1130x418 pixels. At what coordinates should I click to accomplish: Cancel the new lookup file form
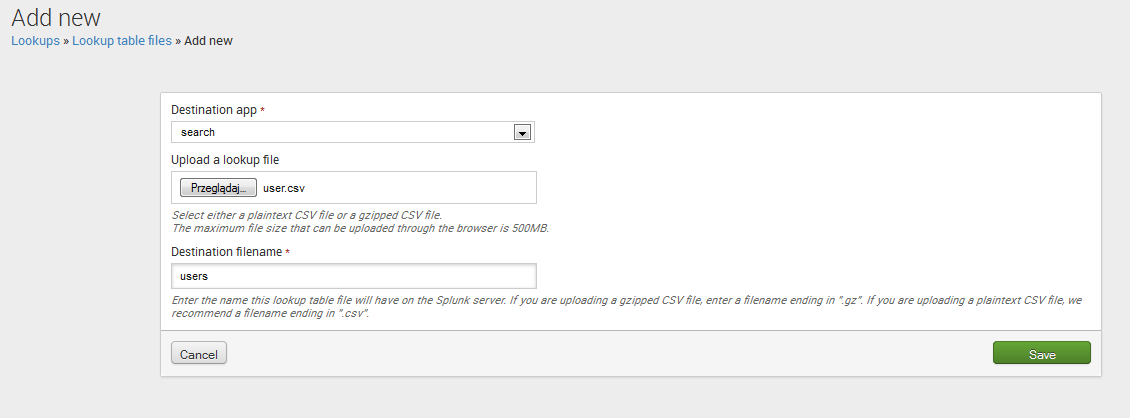(x=199, y=354)
